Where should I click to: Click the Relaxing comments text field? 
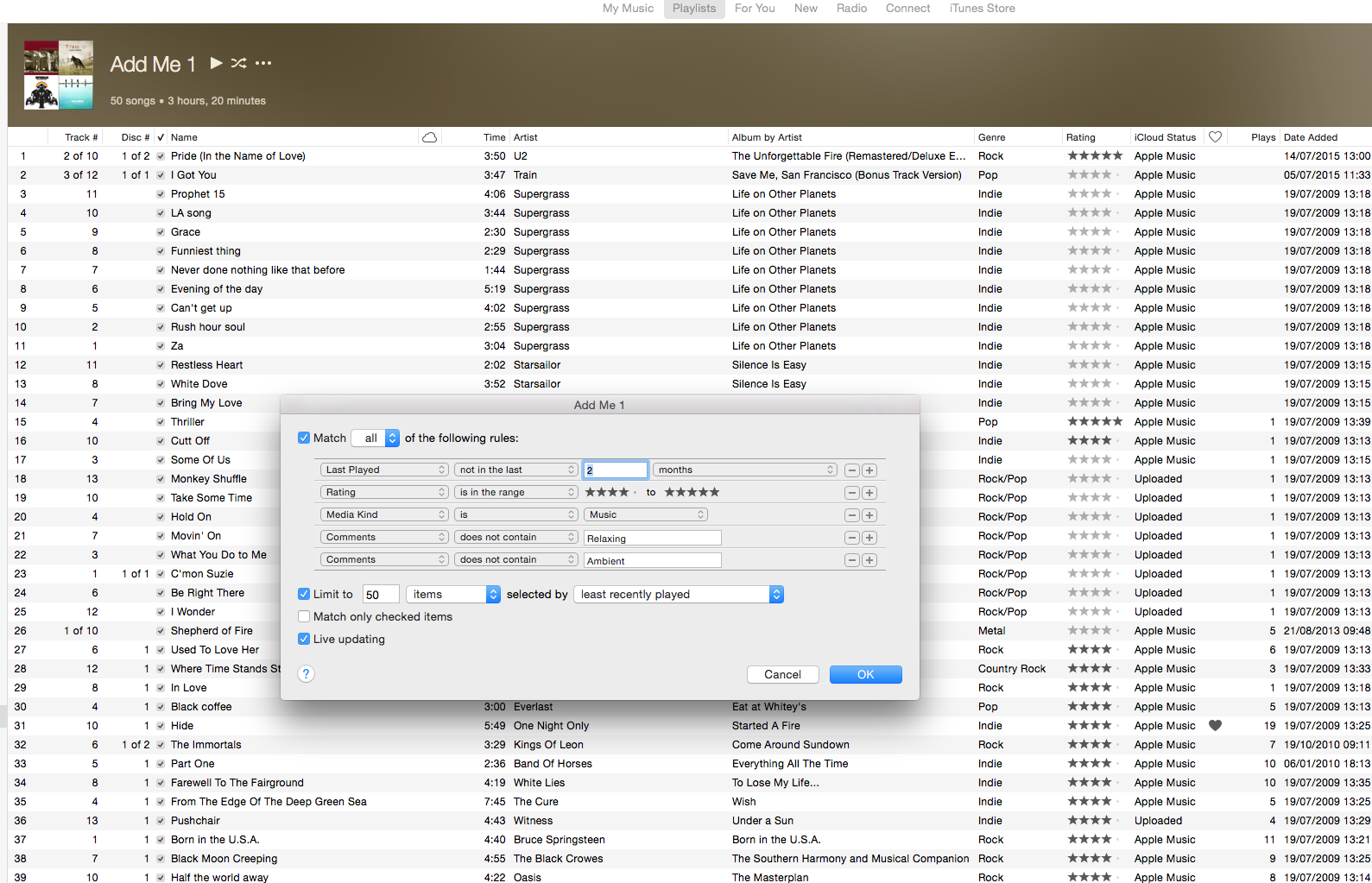pyautogui.click(x=653, y=538)
